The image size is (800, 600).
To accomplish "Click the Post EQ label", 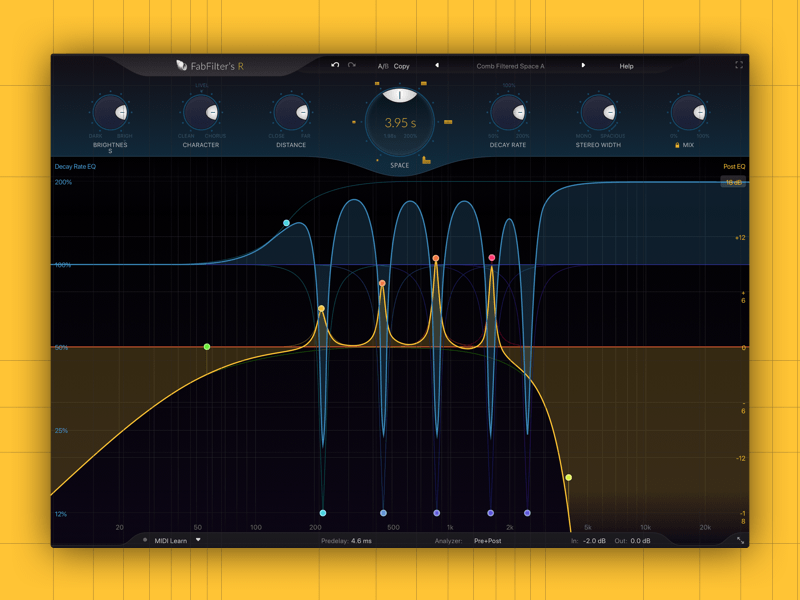I will click(x=734, y=167).
